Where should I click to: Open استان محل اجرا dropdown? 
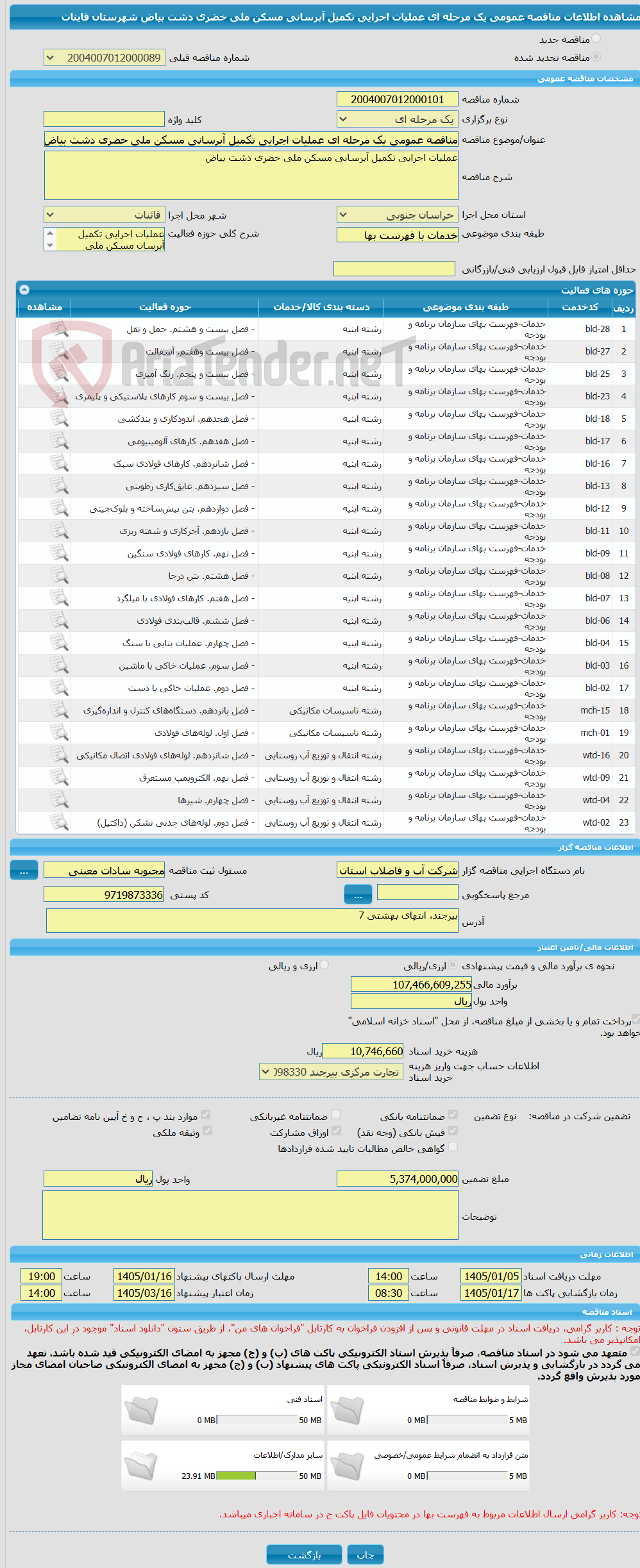point(398,215)
